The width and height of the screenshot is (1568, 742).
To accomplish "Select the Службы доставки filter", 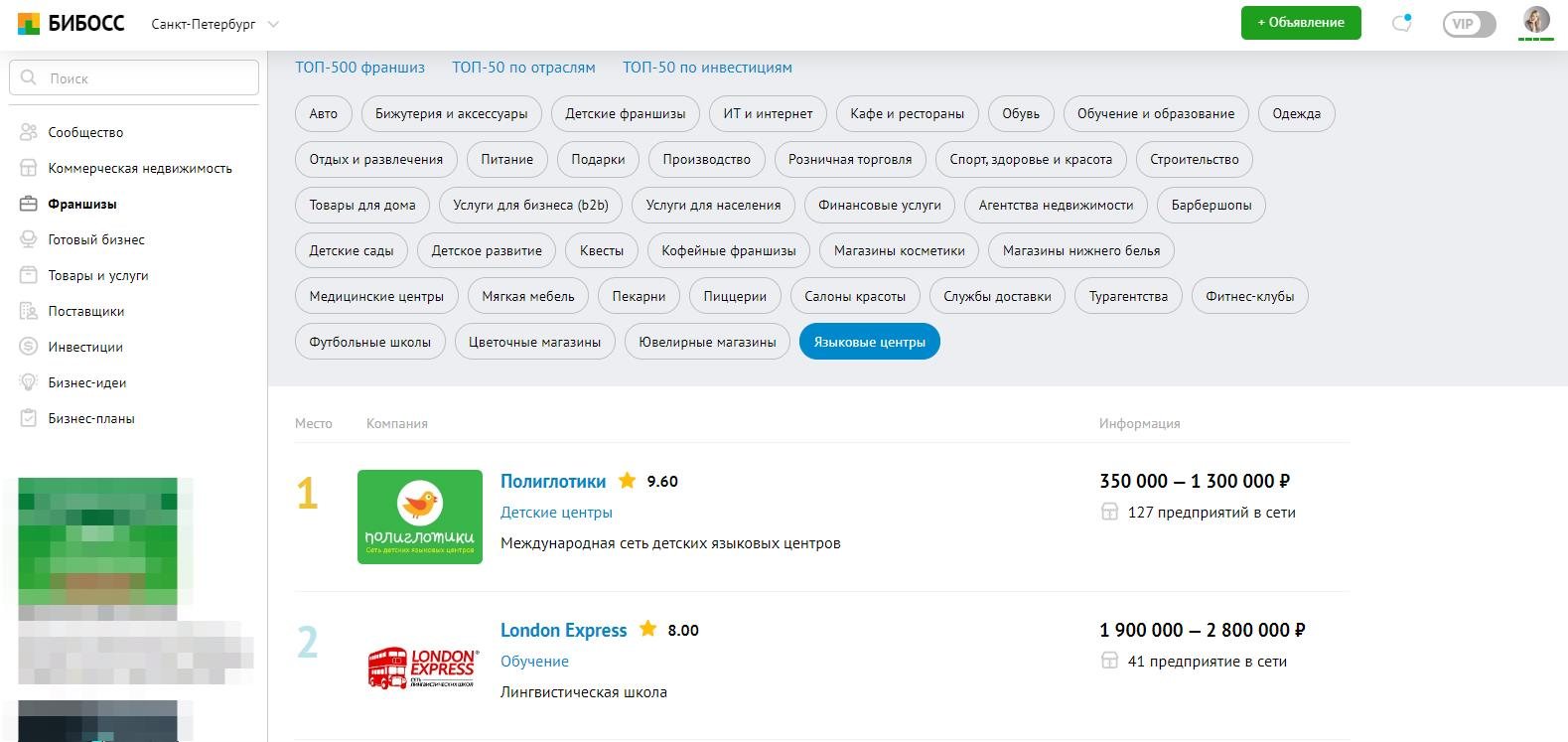I will (997, 296).
